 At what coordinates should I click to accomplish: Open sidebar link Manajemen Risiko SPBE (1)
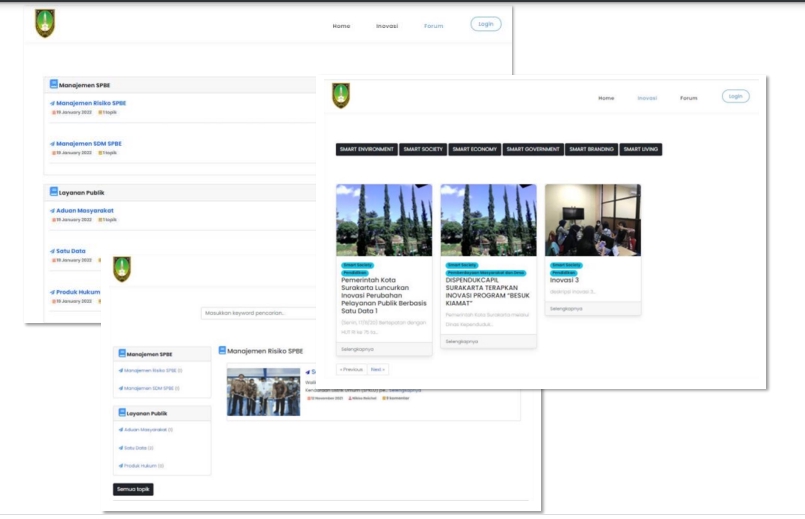coord(153,371)
